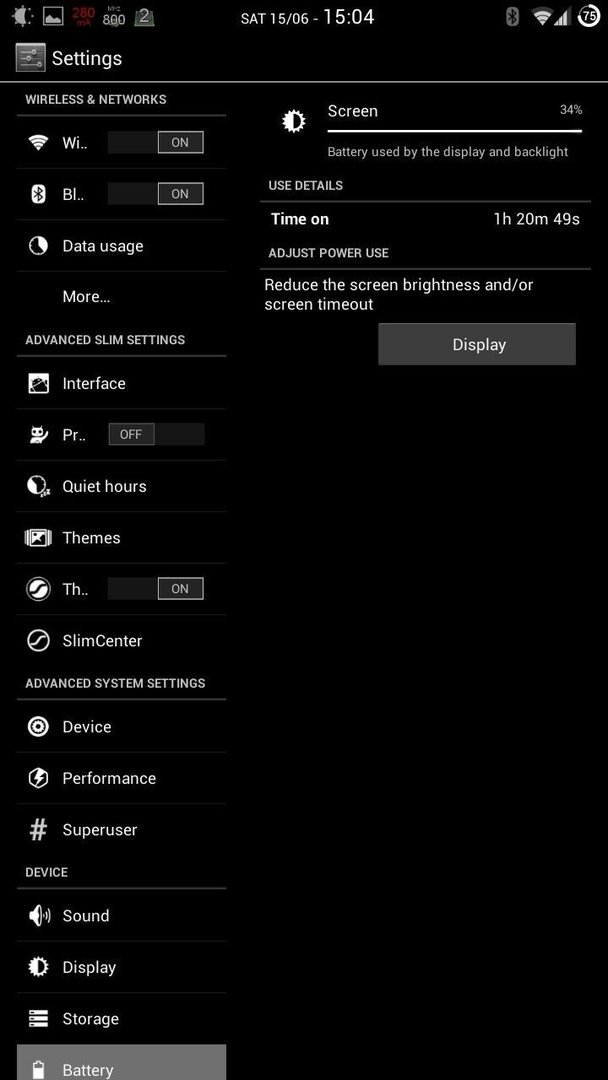
Task: Expand the More... wireless options
Action: [121, 297]
